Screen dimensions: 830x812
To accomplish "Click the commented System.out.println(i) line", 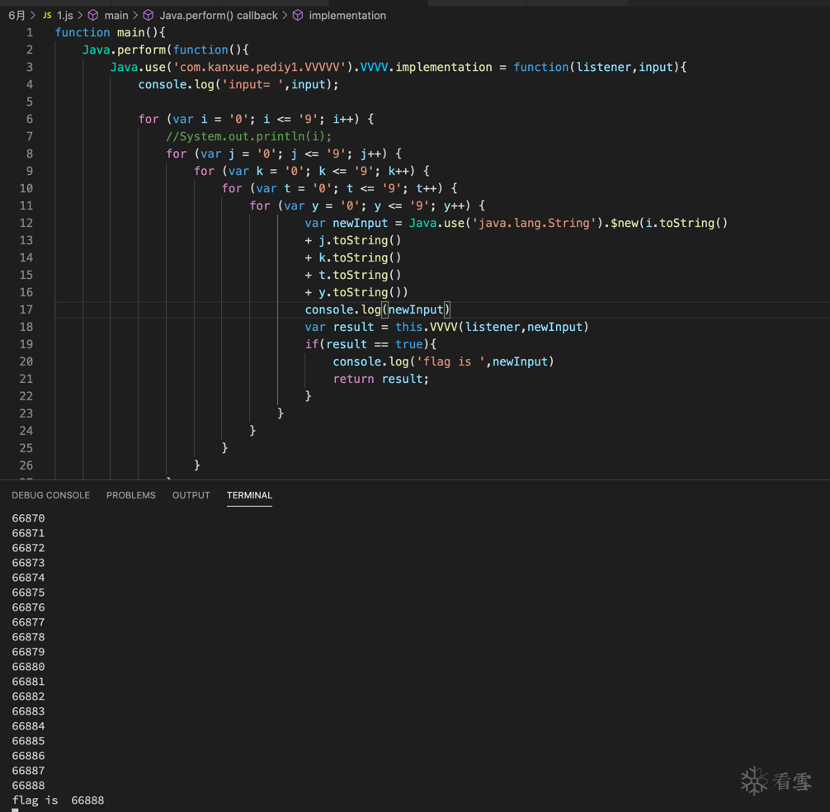I will coord(249,136).
